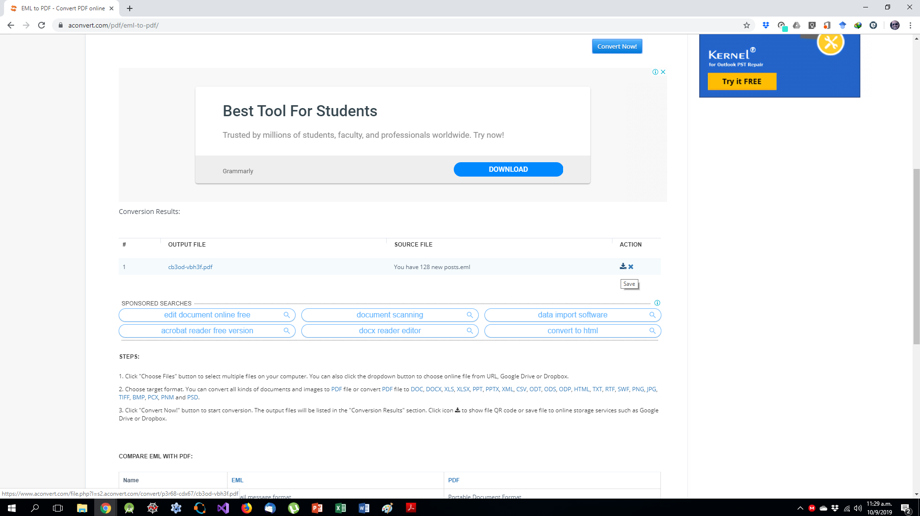The image size is (920, 516).
Task: Open the Windows Start menu
Action: coord(11,508)
